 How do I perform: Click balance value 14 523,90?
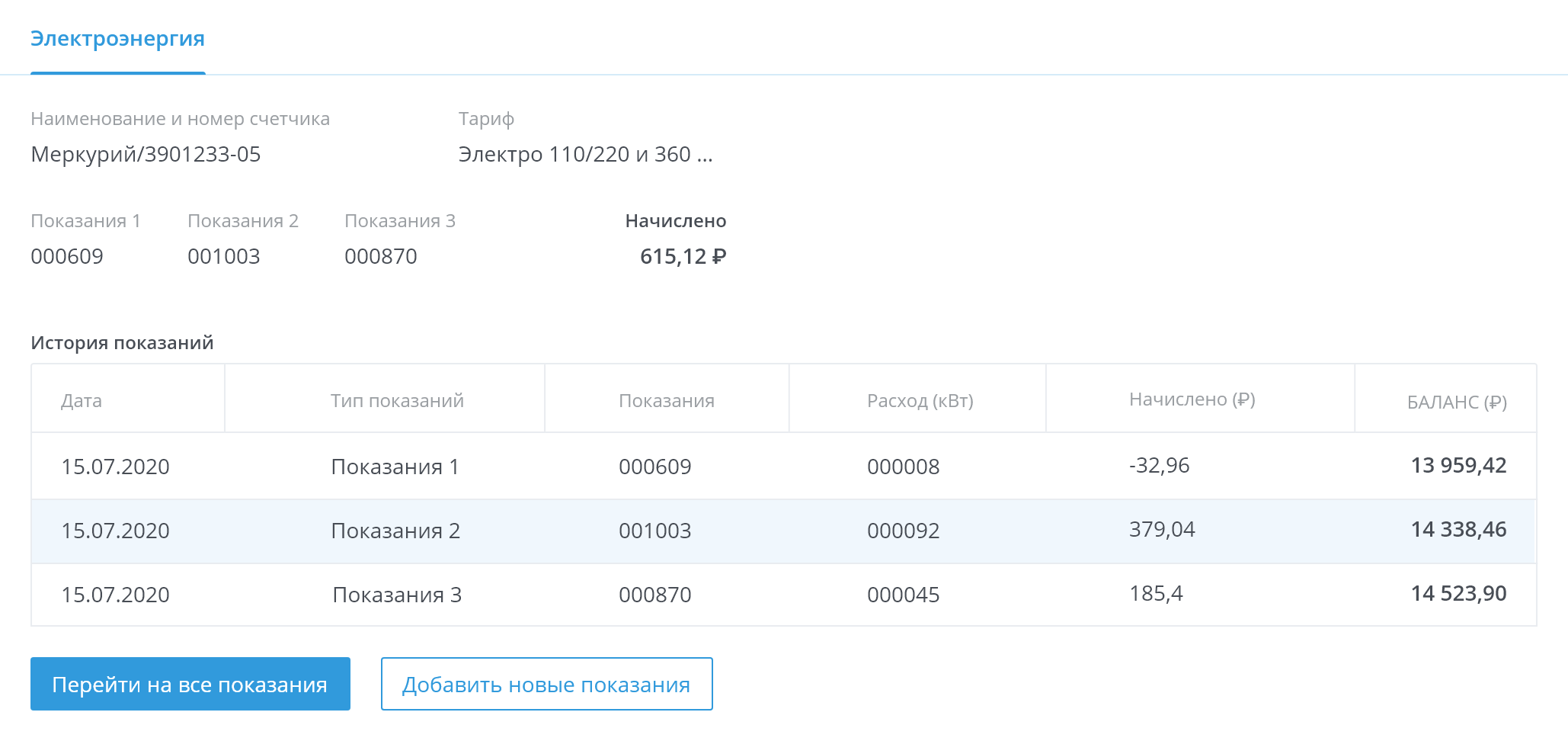pos(1458,594)
